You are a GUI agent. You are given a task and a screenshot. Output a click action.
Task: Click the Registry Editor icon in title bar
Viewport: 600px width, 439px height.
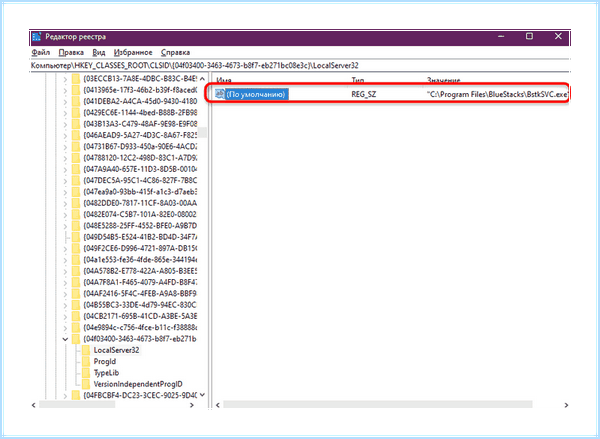tap(37, 37)
